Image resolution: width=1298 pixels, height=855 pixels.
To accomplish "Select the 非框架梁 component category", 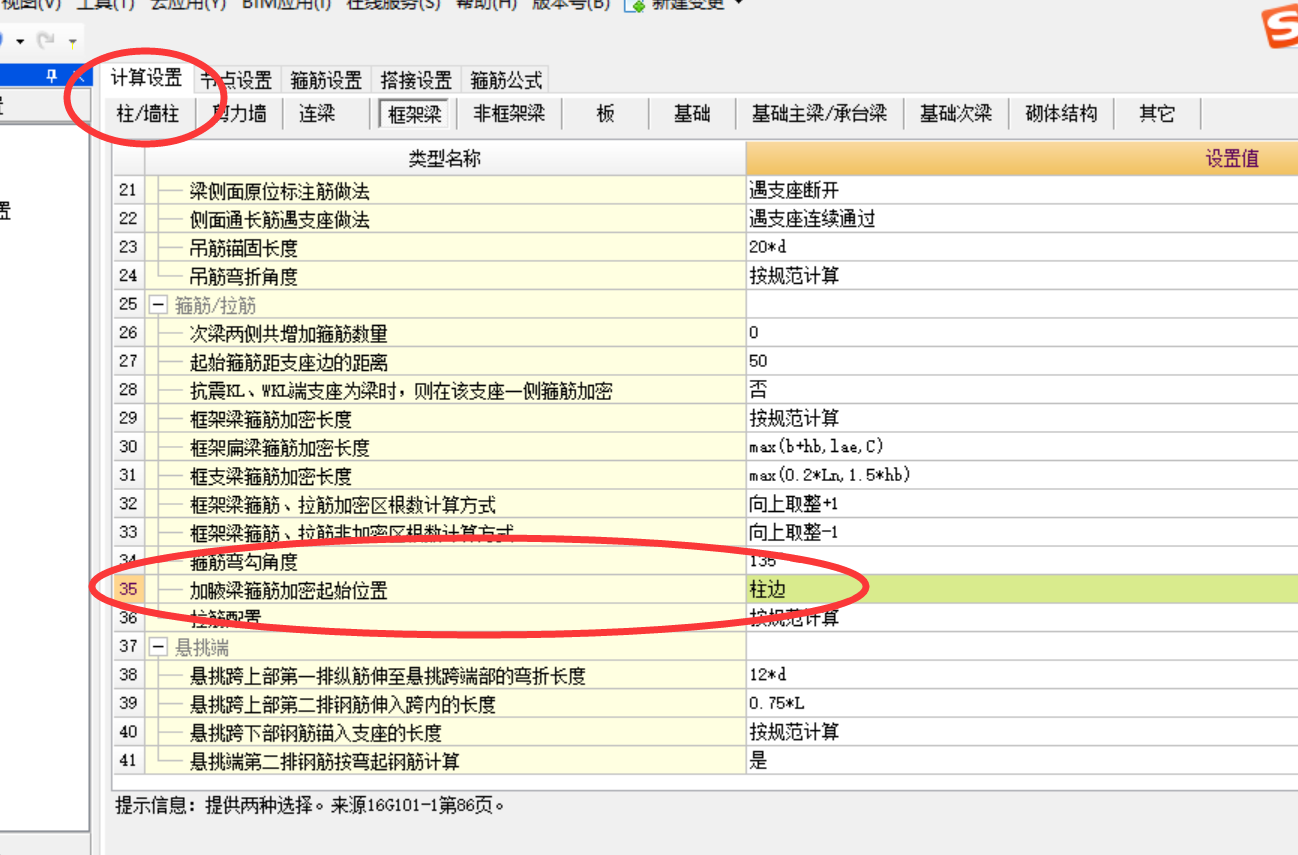I will [509, 114].
